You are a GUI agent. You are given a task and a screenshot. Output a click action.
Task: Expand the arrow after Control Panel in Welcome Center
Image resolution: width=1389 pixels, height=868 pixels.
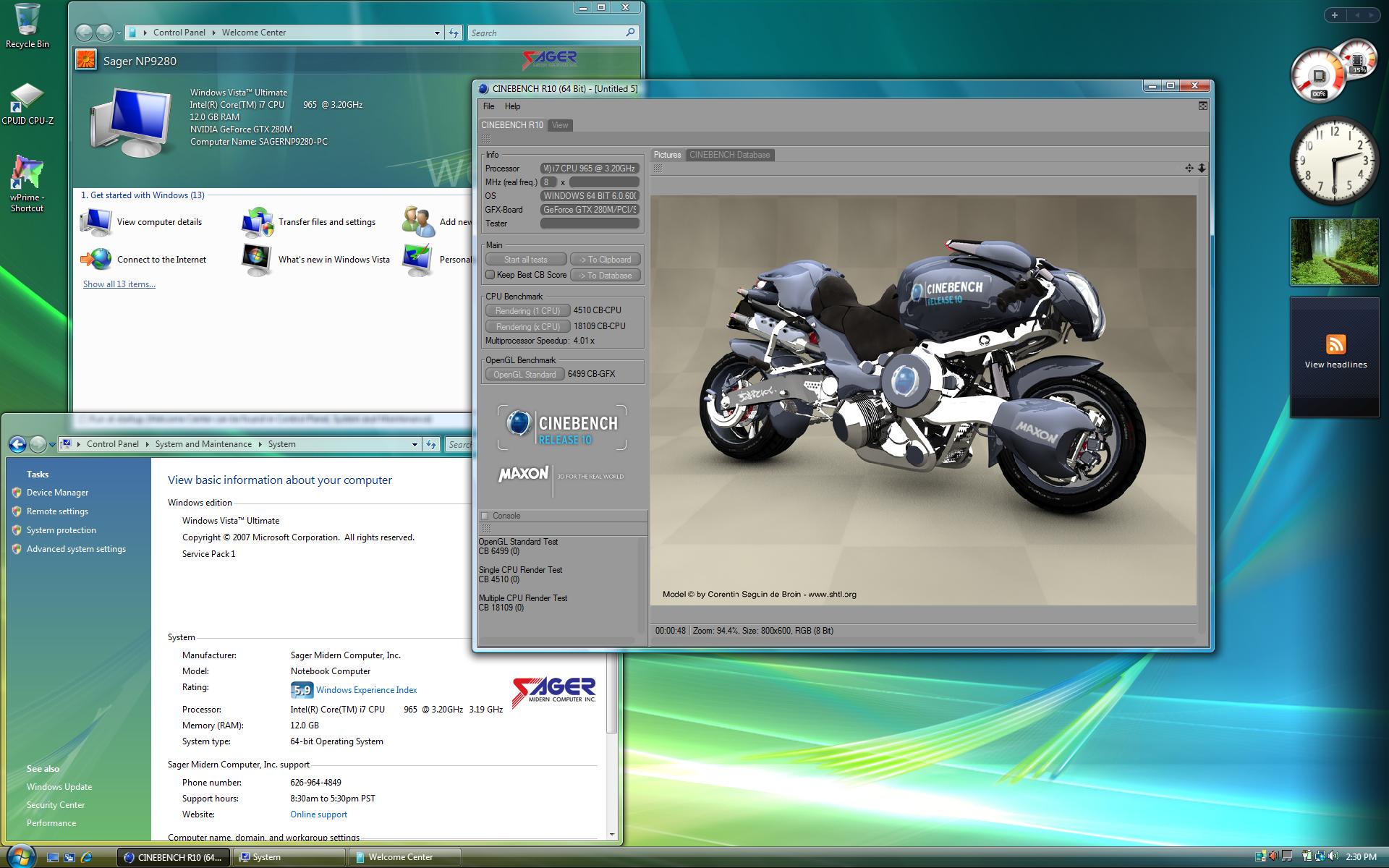click(x=214, y=33)
